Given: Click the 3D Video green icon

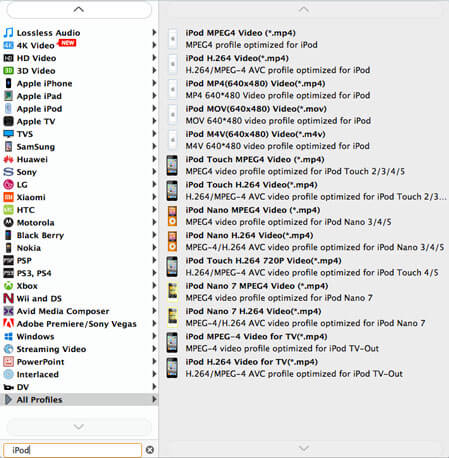Looking at the screenshot, I should (8, 71).
